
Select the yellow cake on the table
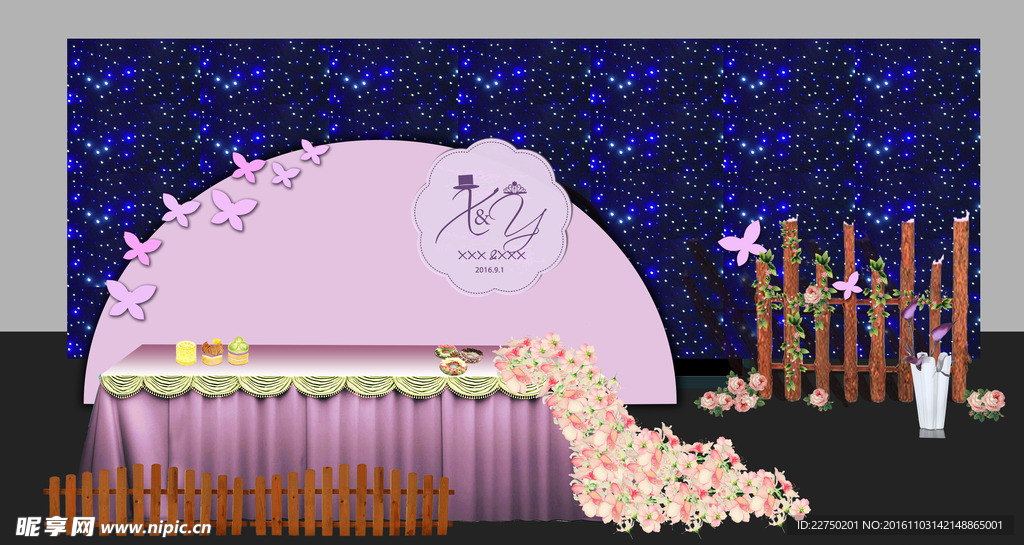pos(186,352)
